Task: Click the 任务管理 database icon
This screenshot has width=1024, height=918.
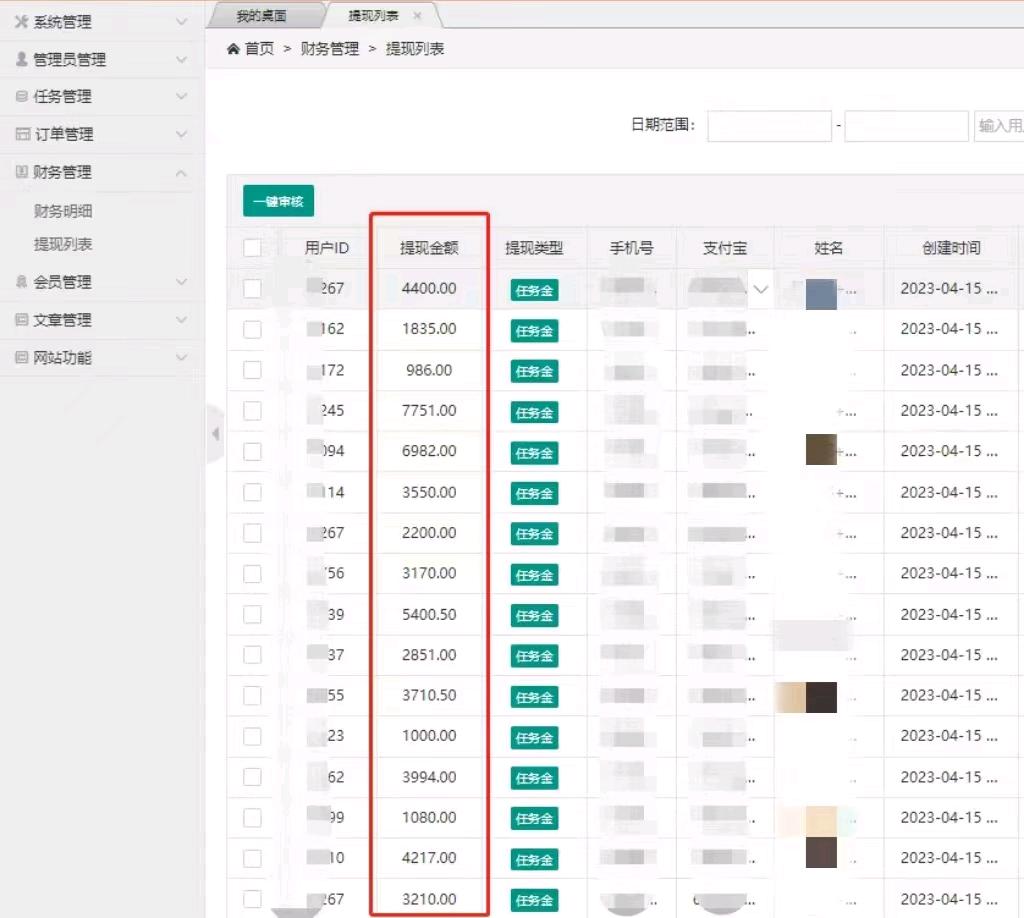Action: [21, 97]
